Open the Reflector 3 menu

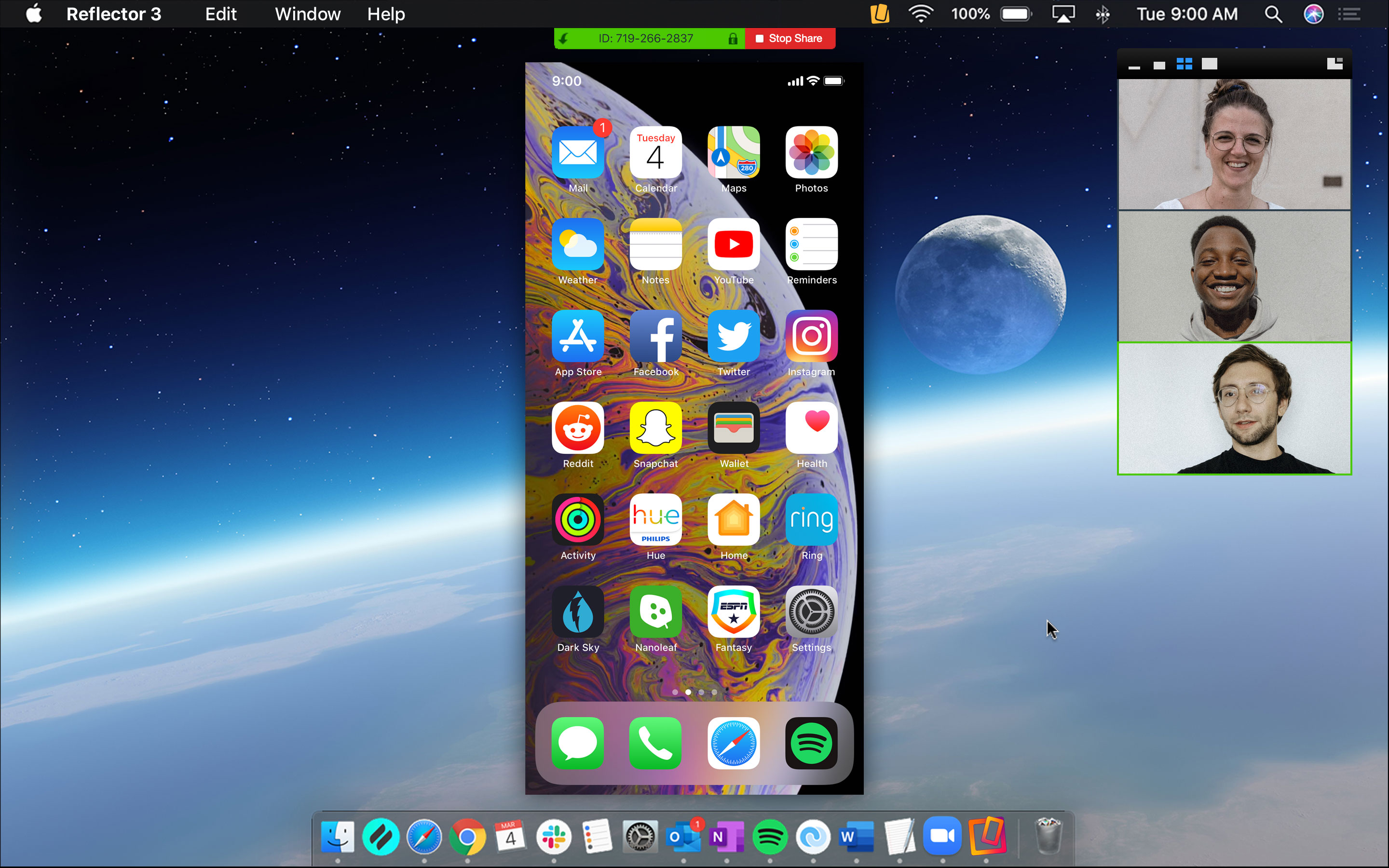(114, 14)
